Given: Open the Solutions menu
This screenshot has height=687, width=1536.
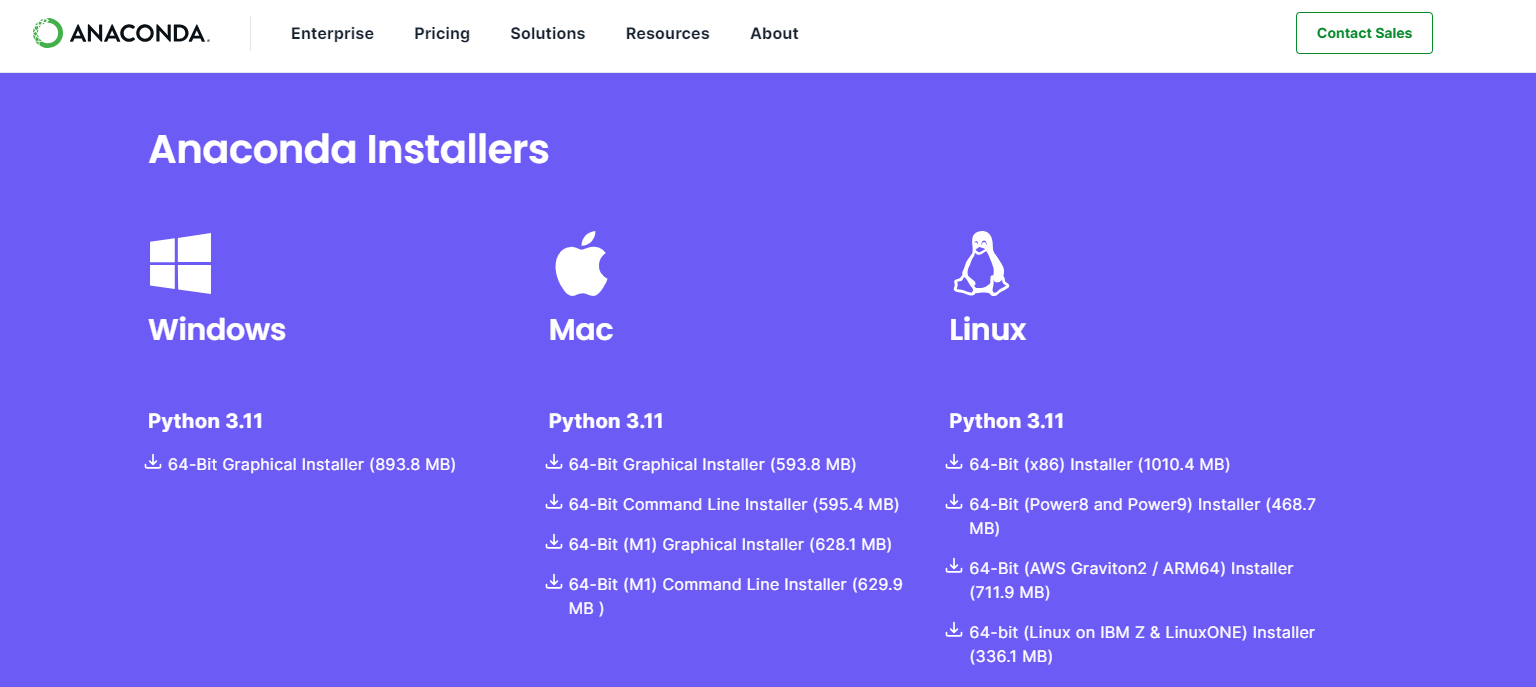Looking at the screenshot, I should tap(548, 33).
